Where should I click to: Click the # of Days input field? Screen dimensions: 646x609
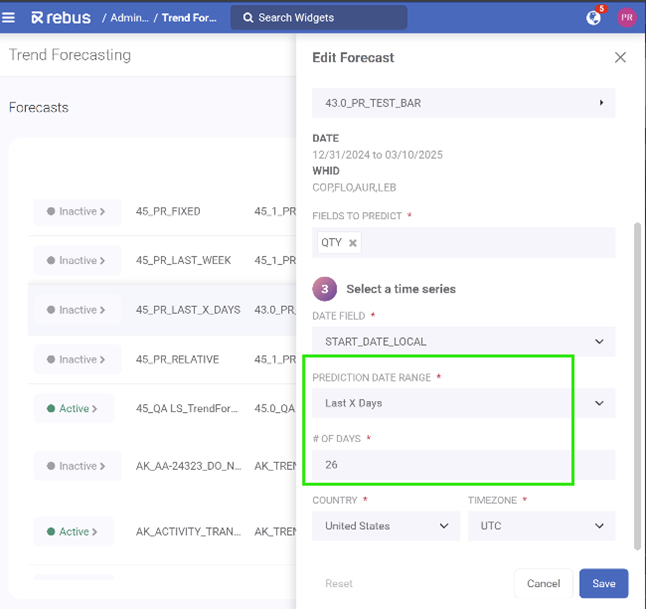click(x=440, y=465)
